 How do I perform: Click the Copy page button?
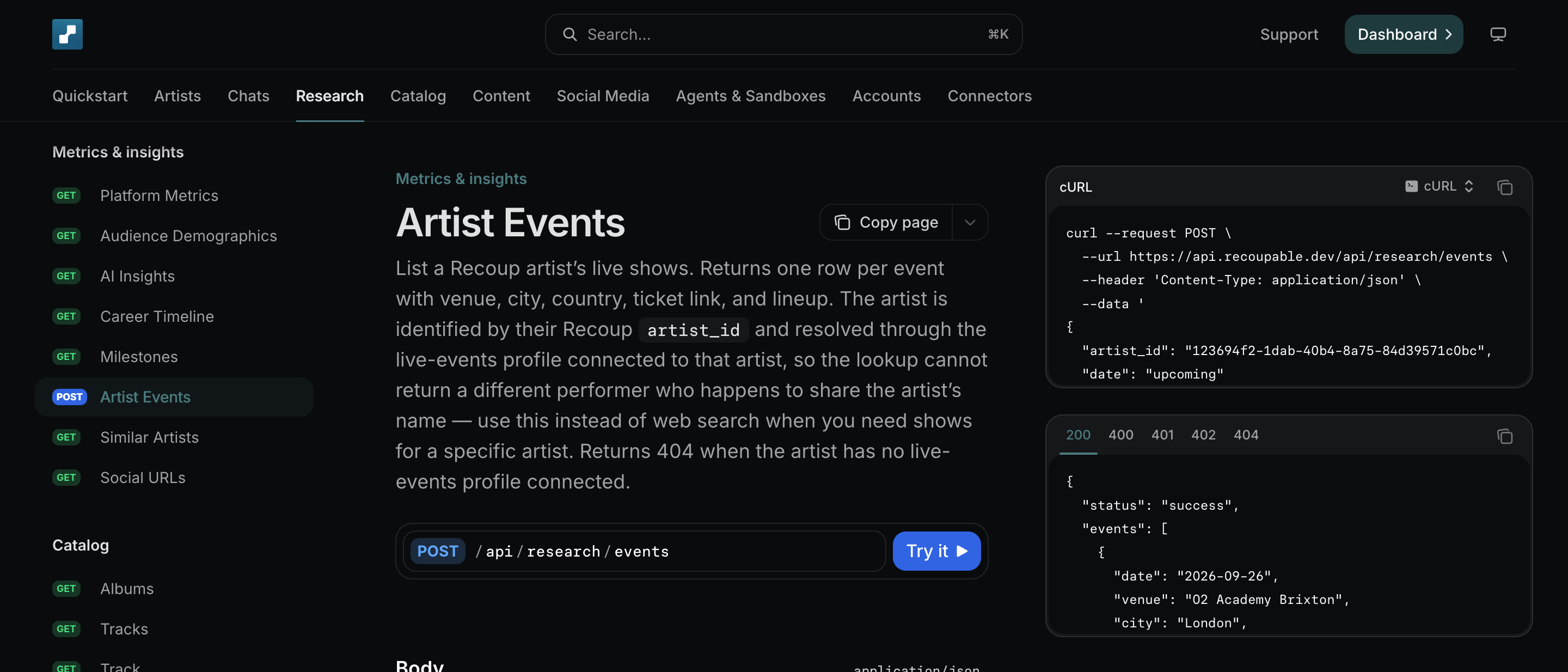point(886,222)
